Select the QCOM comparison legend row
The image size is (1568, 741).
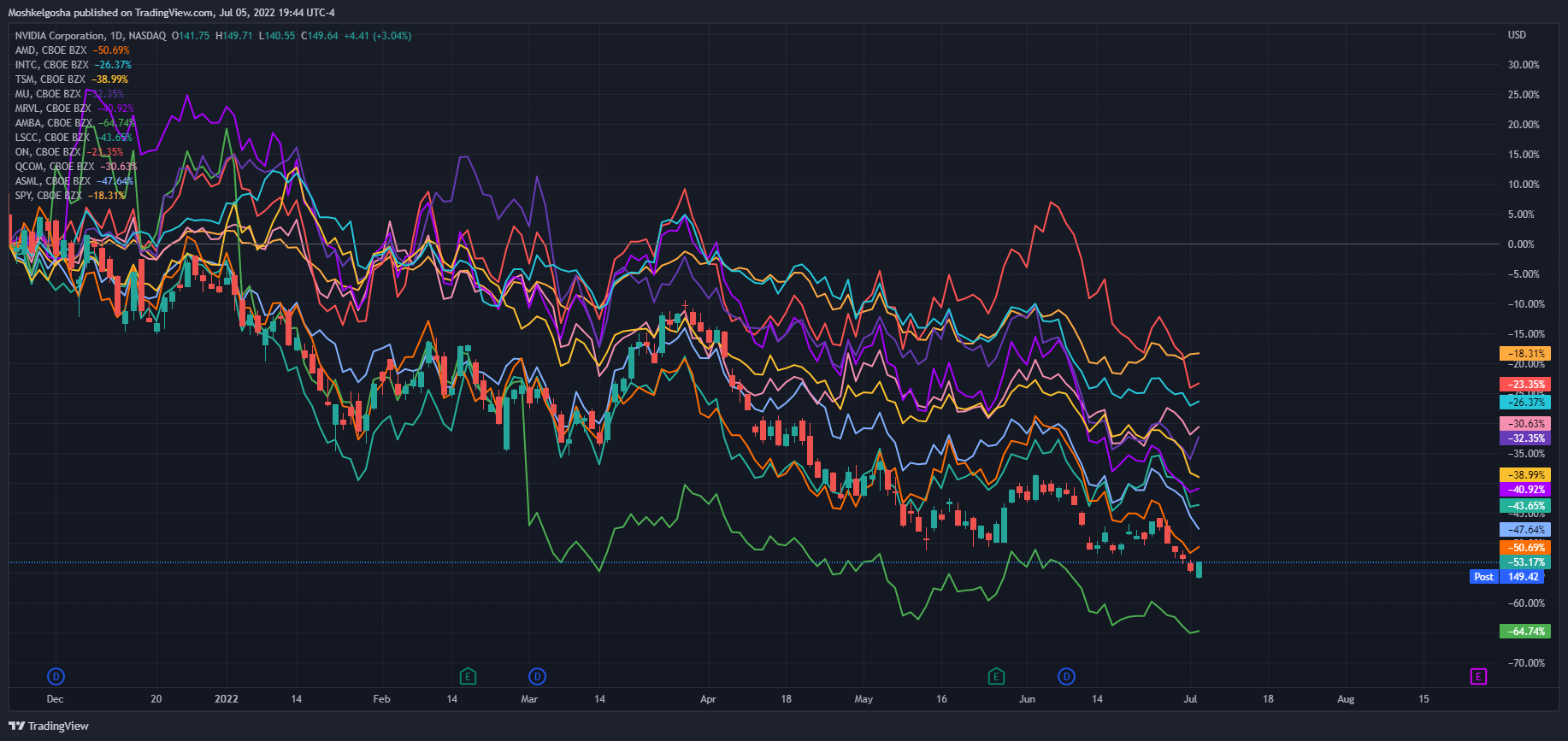point(76,167)
